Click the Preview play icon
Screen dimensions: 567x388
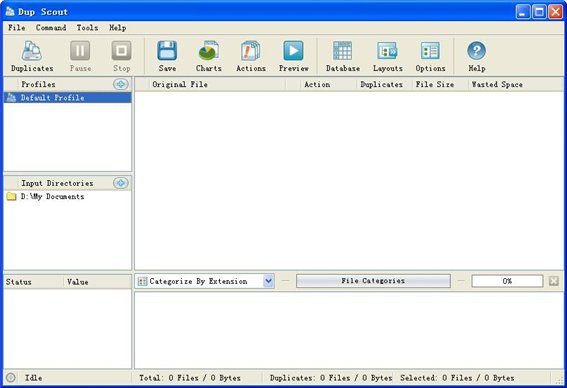[x=293, y=51]
